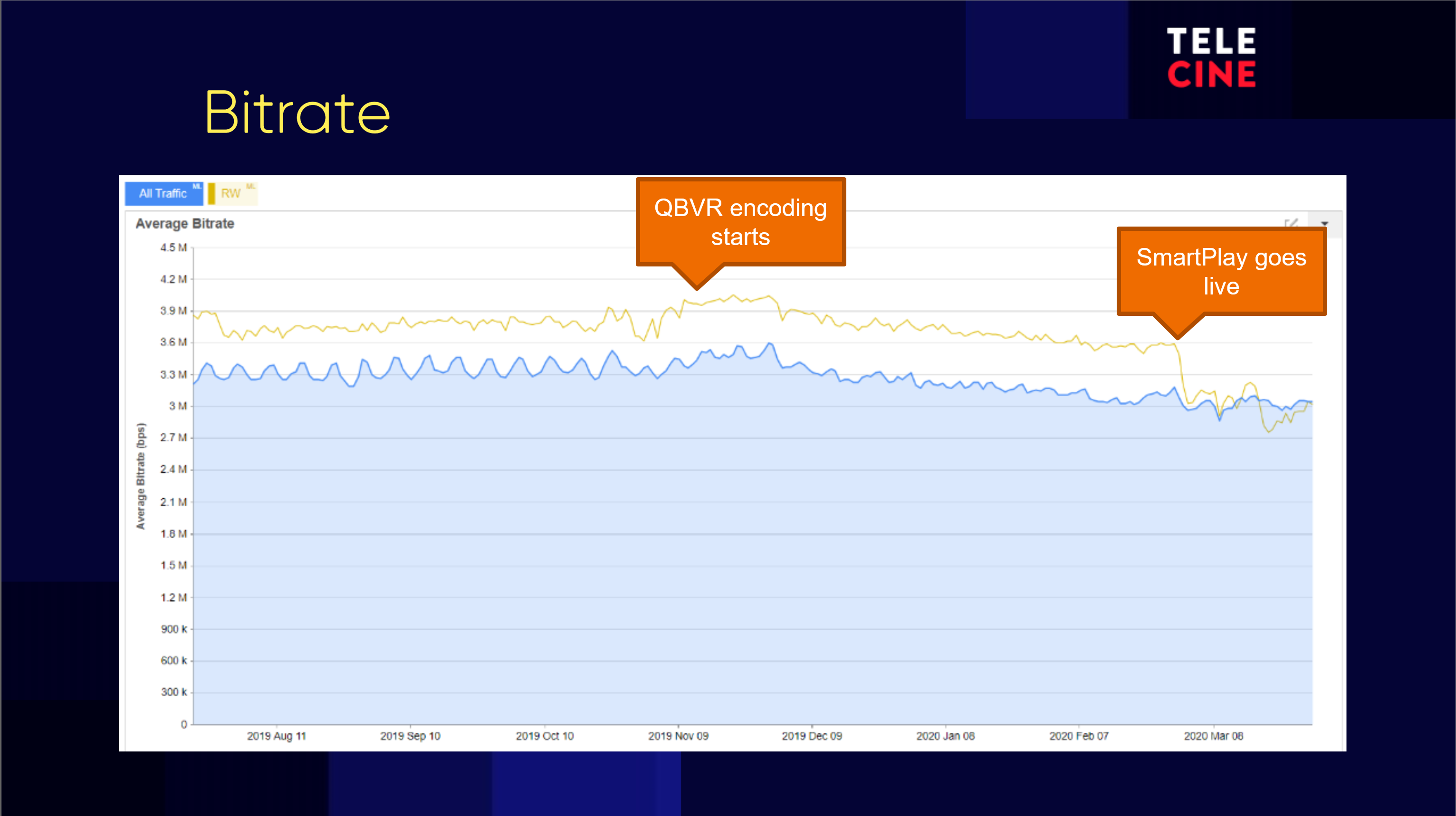Click the 2019 Dec 09 date label
The height and width of the screenshot is (816, 1456).
pyautogui.click(x=812, y=736)
